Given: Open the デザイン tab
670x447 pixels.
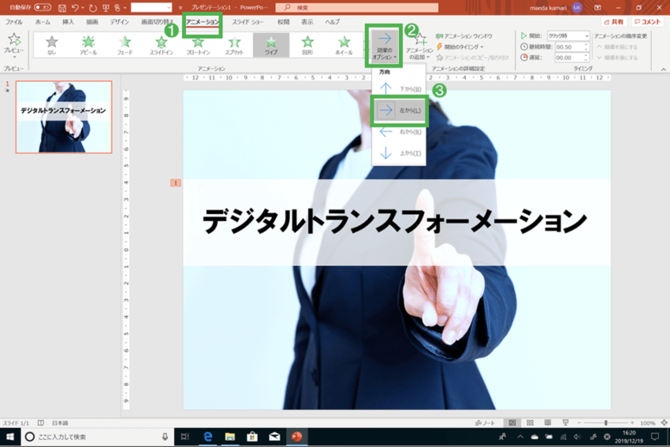Looking at the screenshot, I should [x=119, y=22].
